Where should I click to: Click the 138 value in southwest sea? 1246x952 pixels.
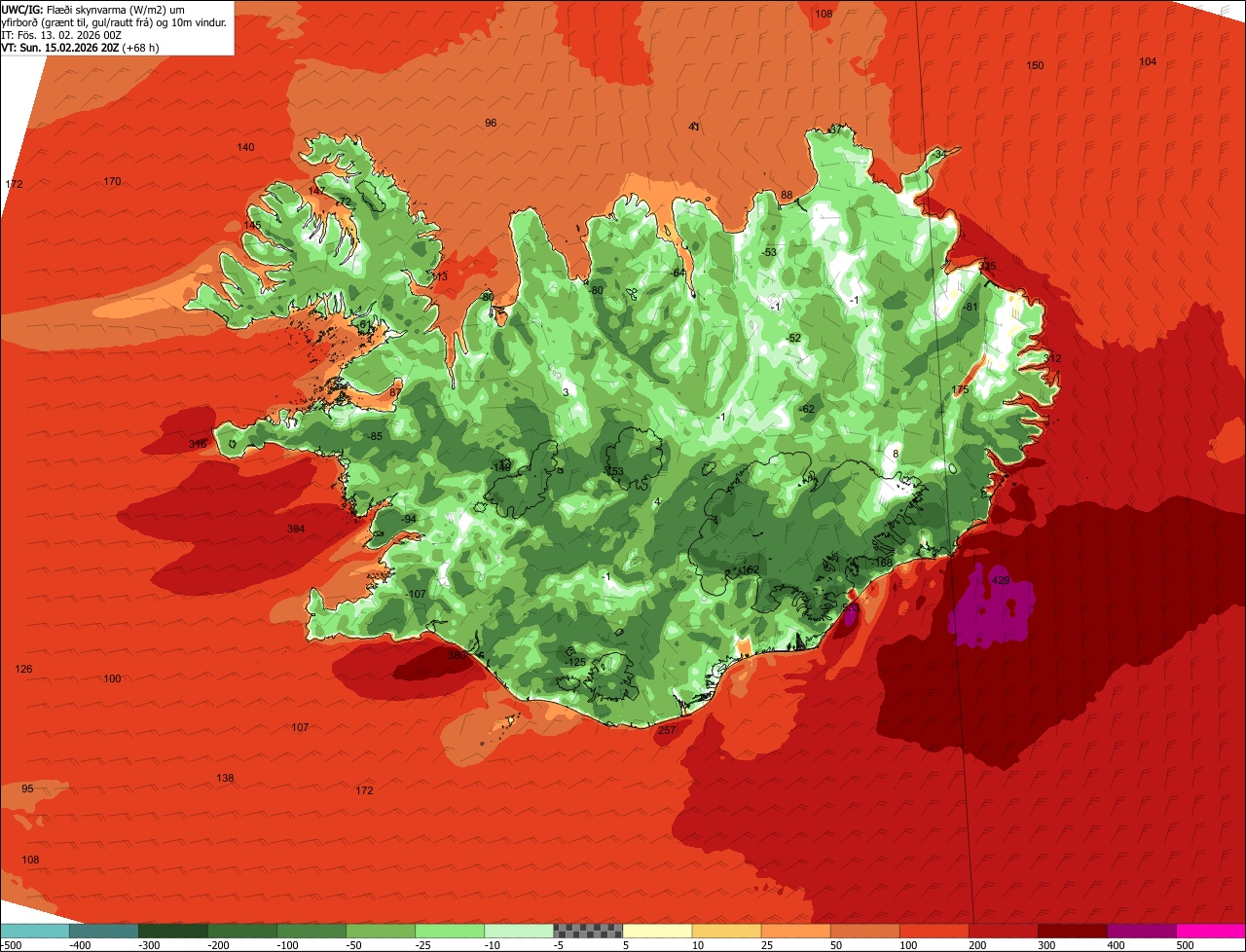[225, 778]
